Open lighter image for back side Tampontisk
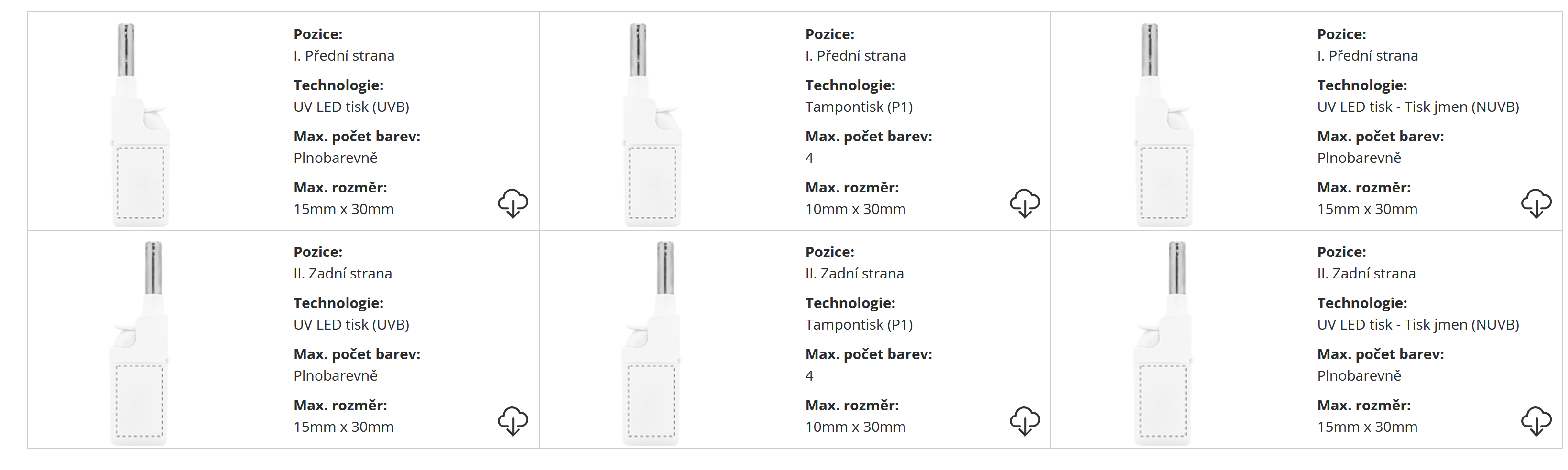 tap(651, 342)
